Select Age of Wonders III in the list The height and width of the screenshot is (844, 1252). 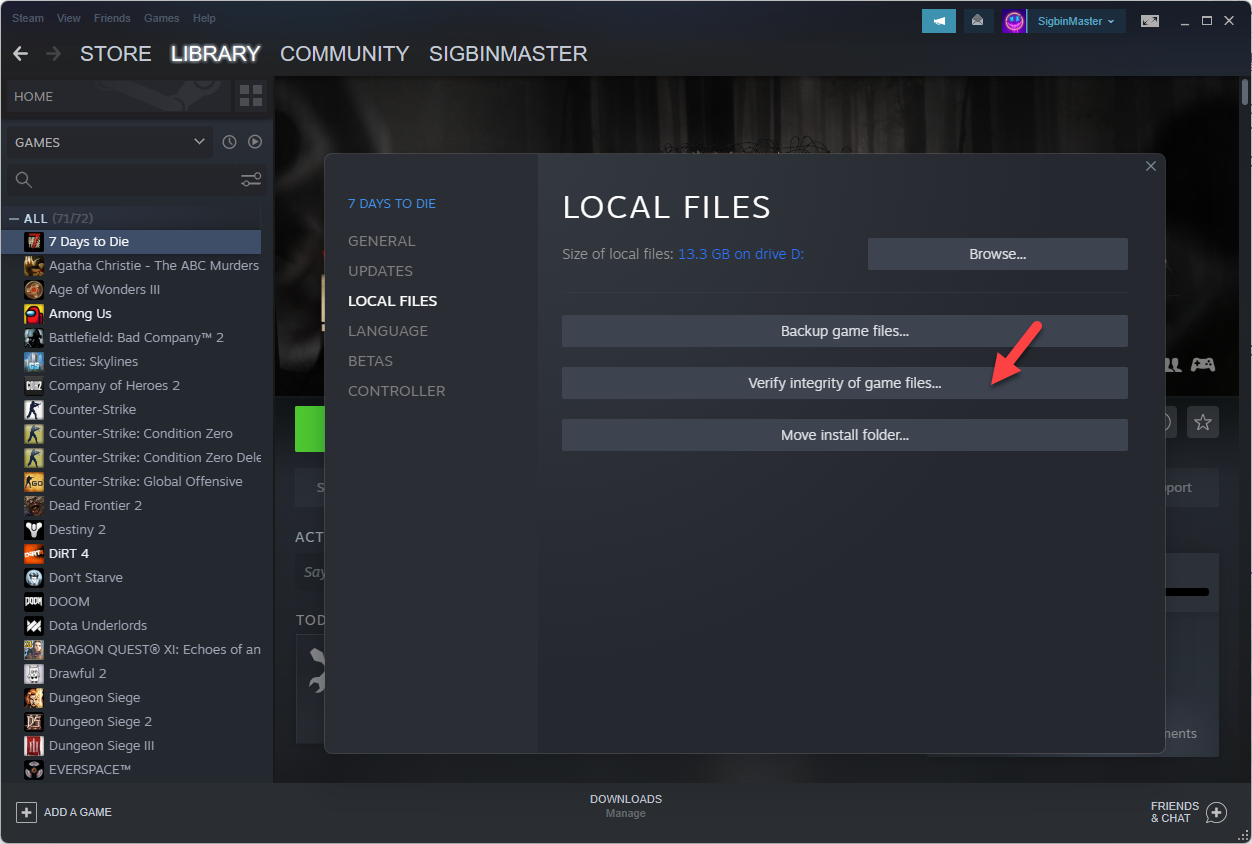(104, 290)
